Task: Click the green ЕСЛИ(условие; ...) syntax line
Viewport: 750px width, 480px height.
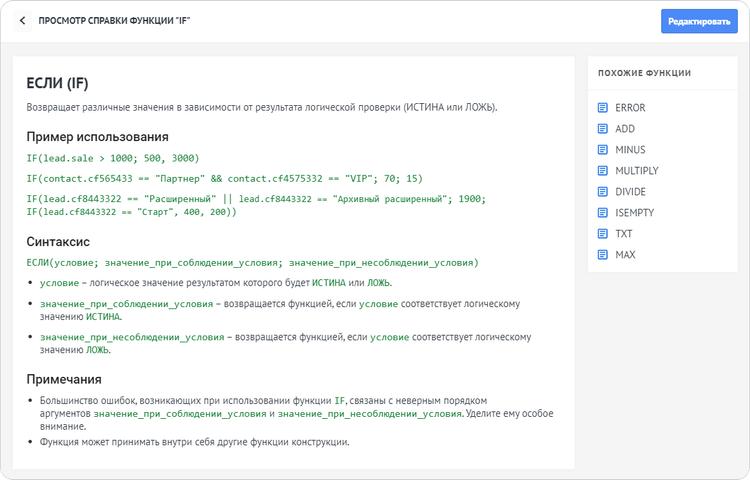Action: 252,263
